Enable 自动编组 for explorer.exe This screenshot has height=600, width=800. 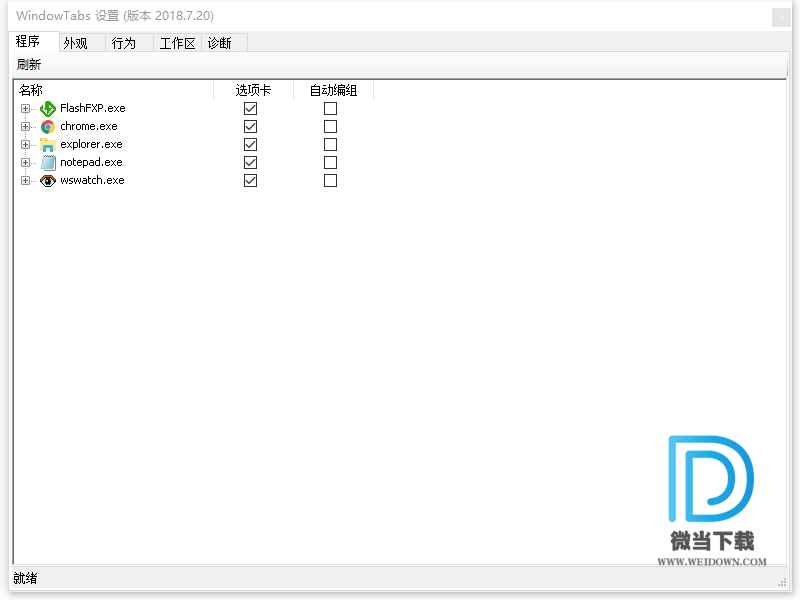331,144
